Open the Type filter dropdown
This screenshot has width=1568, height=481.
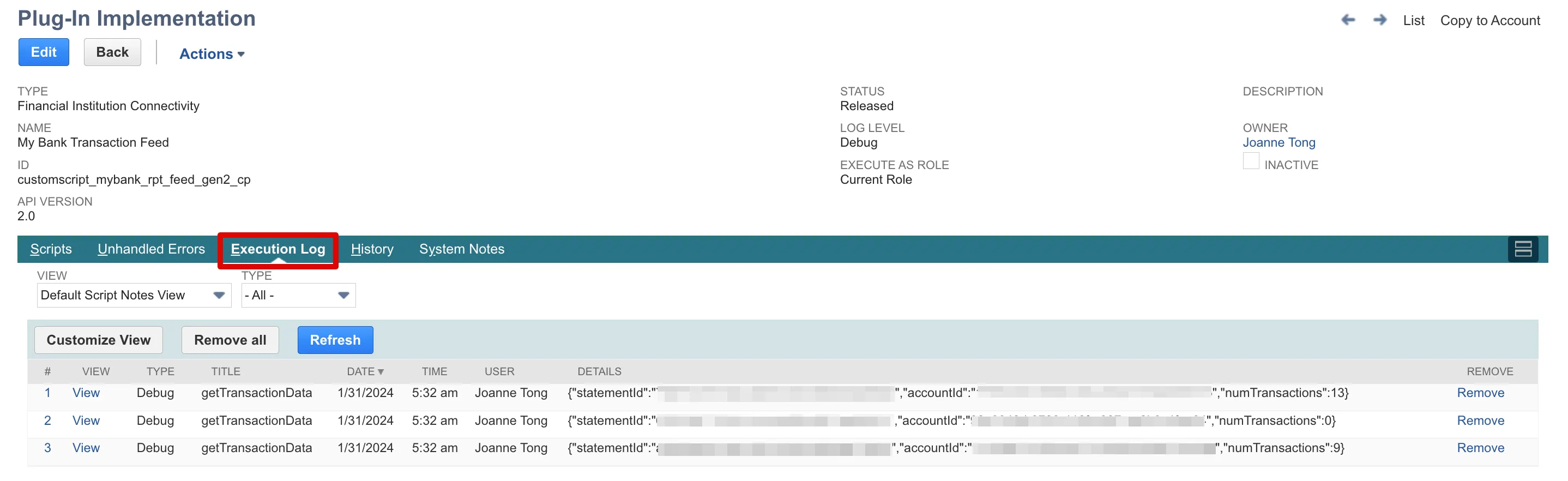click(298, 295)
